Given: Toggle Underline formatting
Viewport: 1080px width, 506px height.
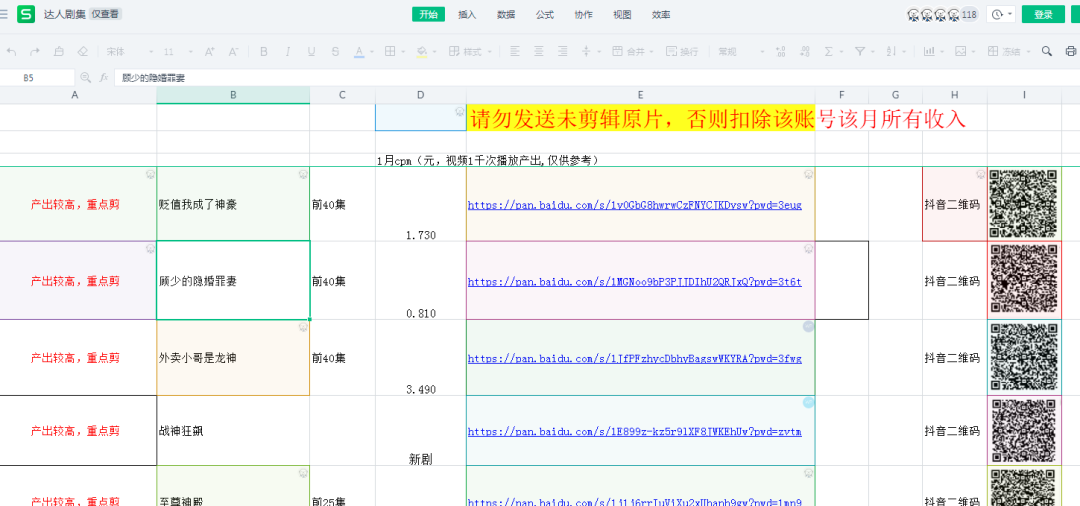Looking at the screenshot, I should pos(311,52).
